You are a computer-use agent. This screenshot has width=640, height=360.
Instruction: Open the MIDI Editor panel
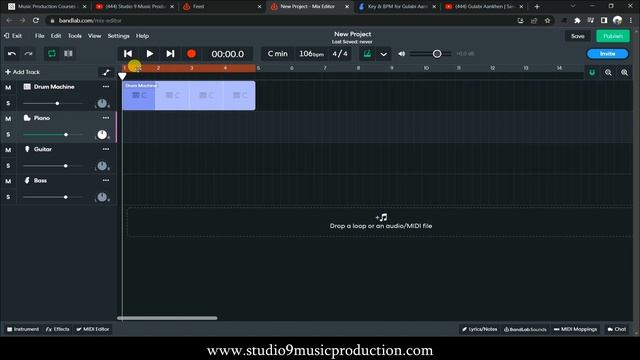[x=93, y=329]
